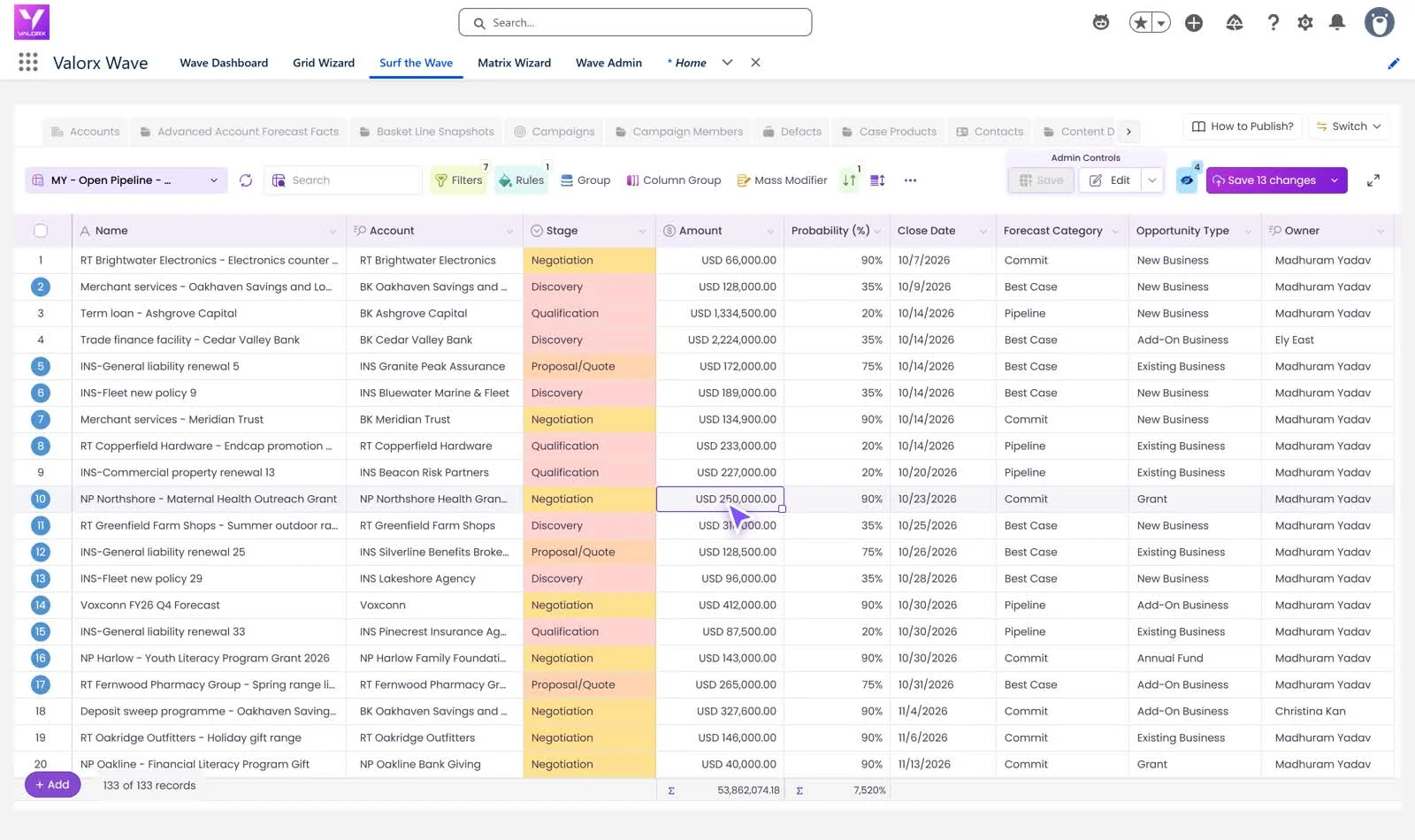
Task: Open the Switch dropdown
Action: (x=1348, y=126)
